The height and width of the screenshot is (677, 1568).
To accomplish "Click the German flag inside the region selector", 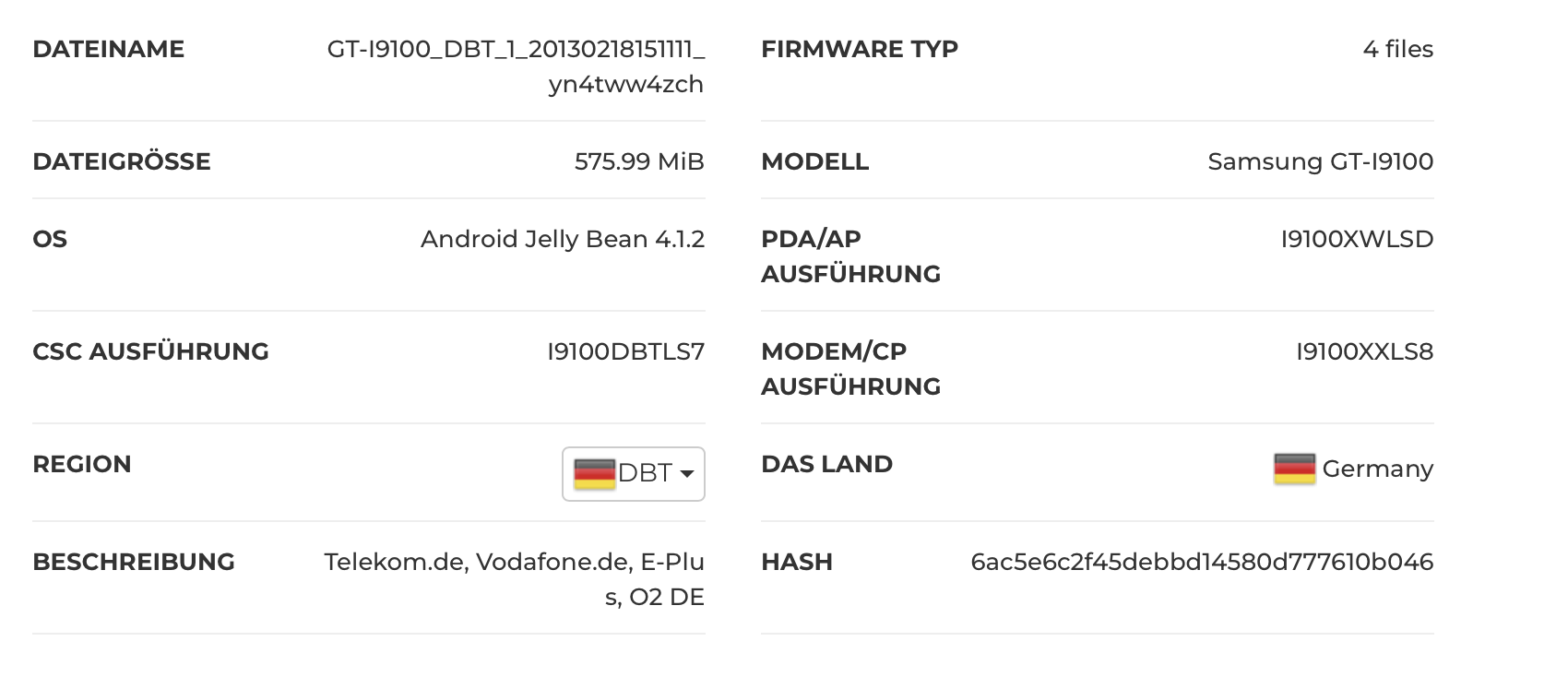I will point(594,473).
